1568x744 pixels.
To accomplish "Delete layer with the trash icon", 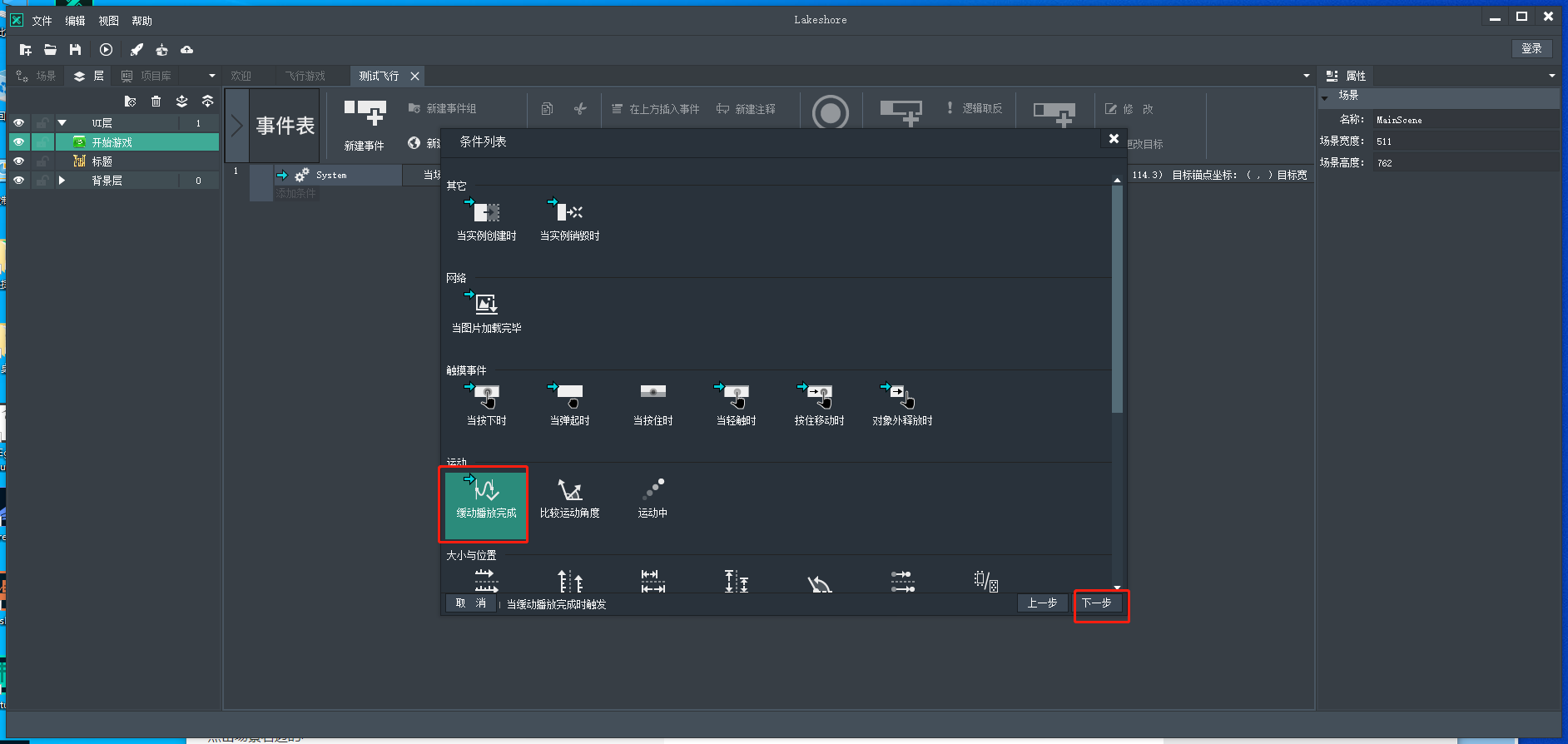I will 156,102.
